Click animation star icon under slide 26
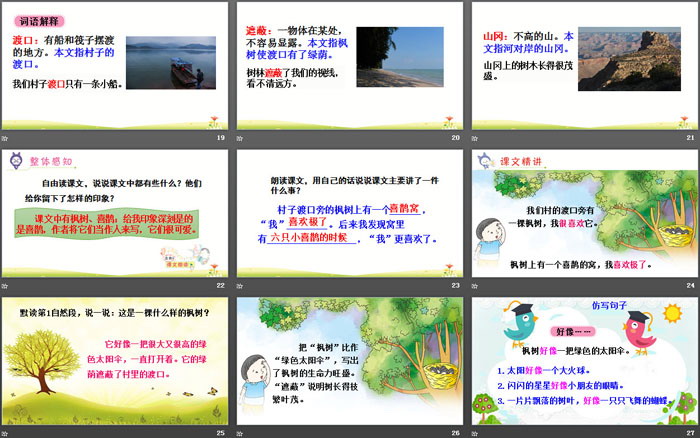700x438 pixels. pyautogui.click(x=240, y=434)
